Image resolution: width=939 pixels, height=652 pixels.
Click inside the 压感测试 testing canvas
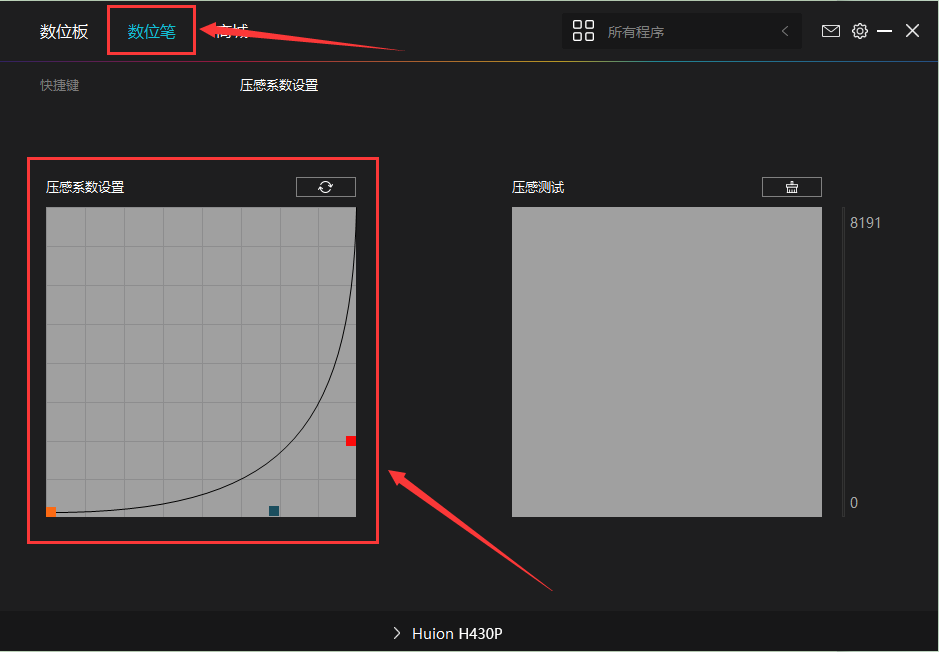[x=666, y=360]
